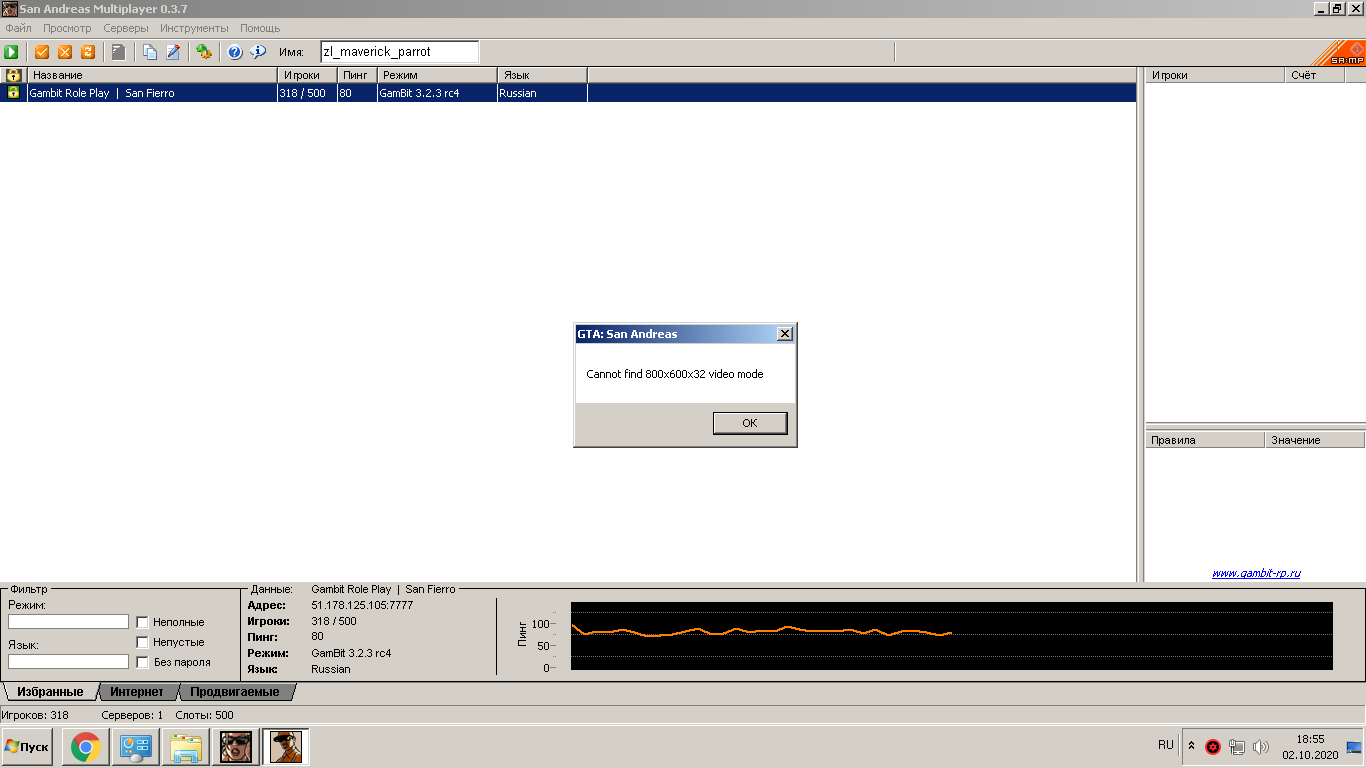Open the Файл menu
The height and width of the screenshot is (768, 1366).
[x=18, y=28]
